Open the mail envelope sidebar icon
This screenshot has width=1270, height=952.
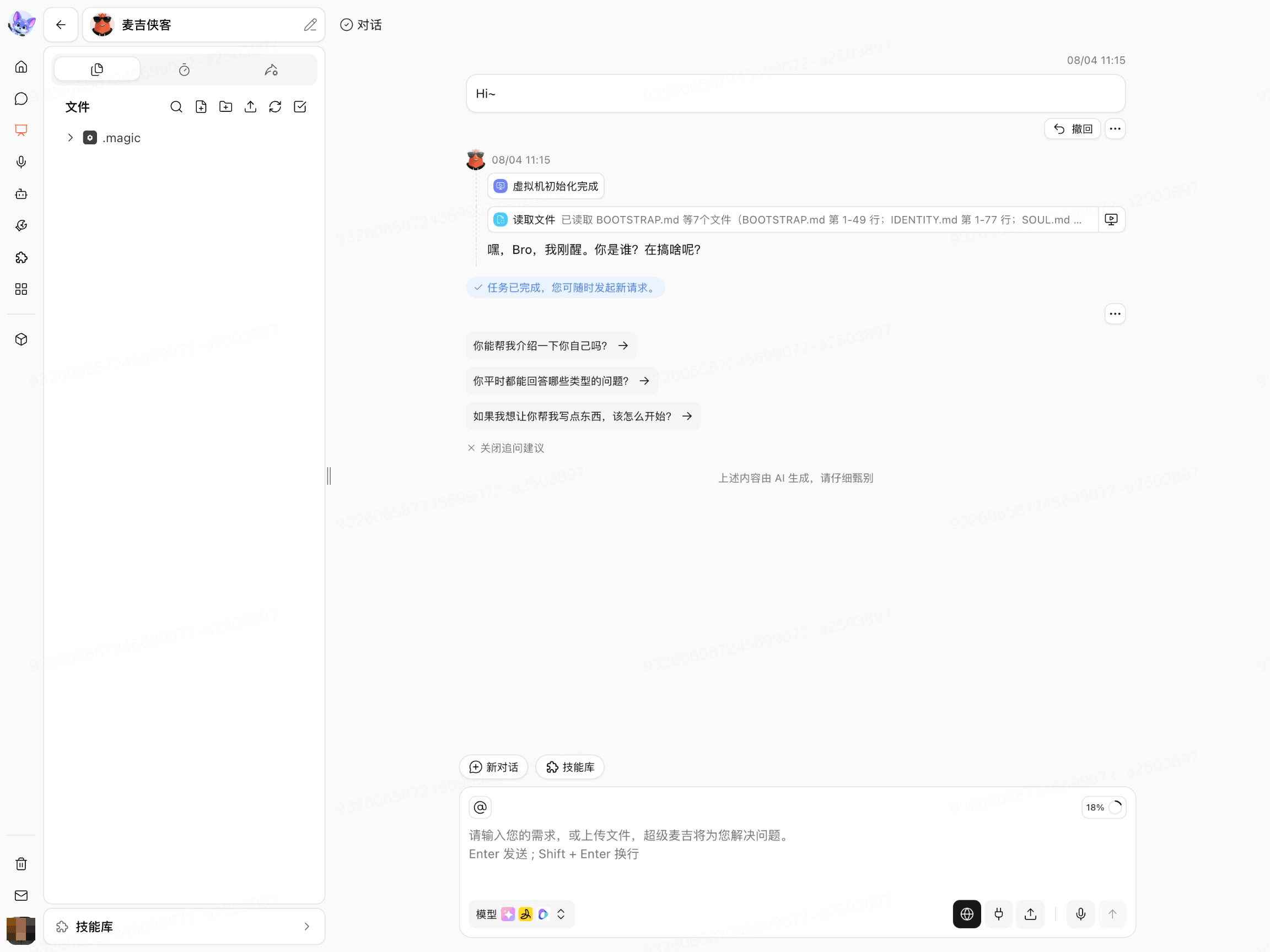click(x=21, y=895)
